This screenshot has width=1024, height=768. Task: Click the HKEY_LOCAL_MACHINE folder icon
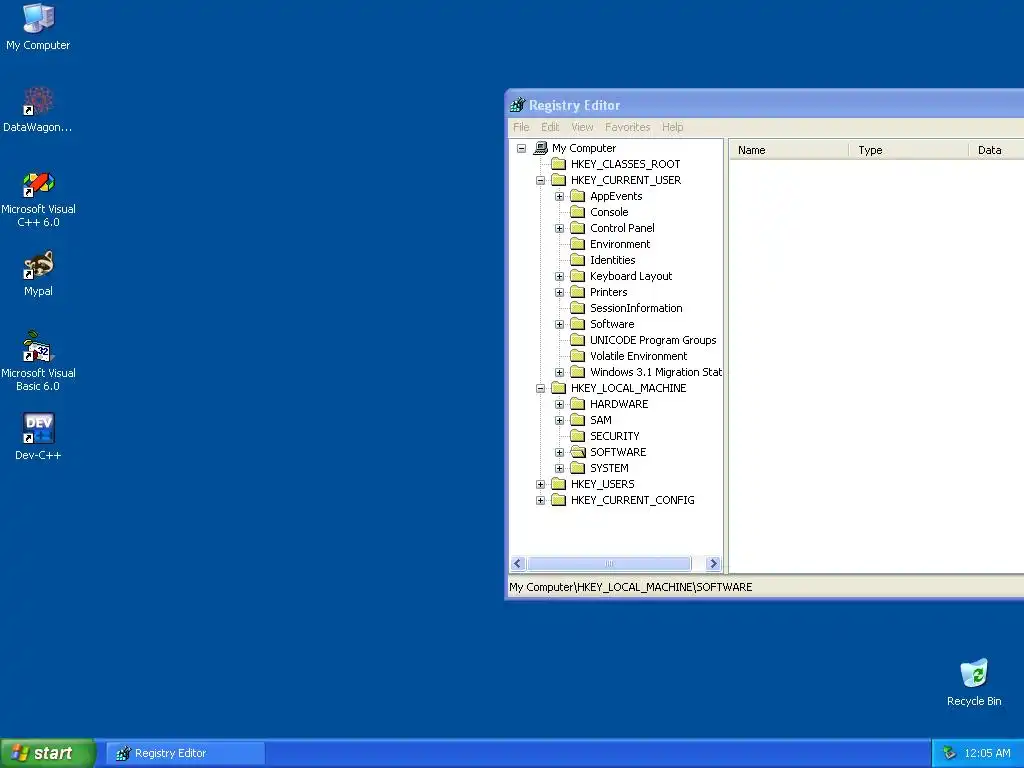click(558, 388)
